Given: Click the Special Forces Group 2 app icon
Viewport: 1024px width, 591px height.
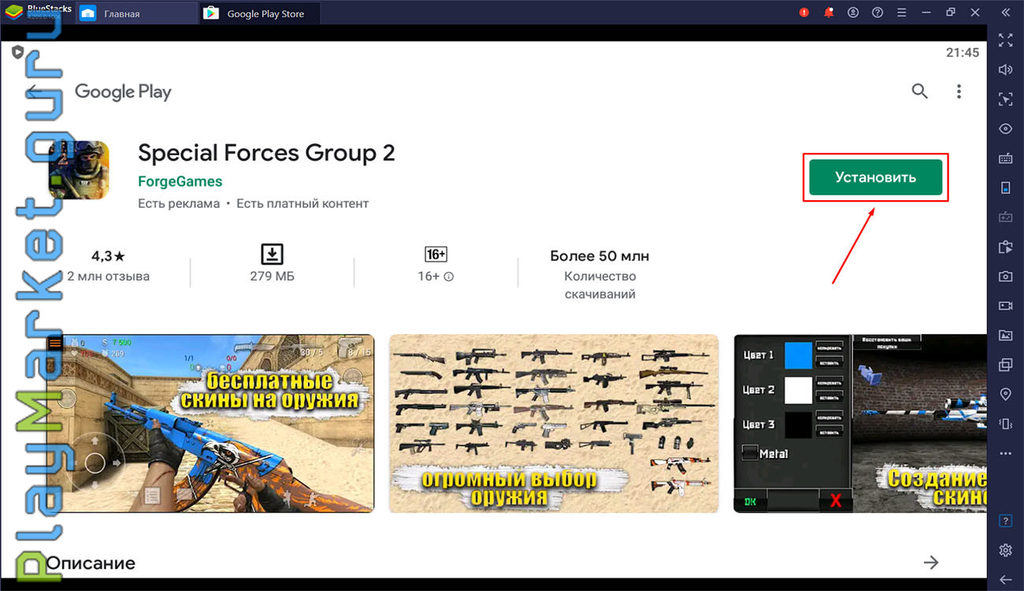Looking at the screenshot, I should click(78, 170).
